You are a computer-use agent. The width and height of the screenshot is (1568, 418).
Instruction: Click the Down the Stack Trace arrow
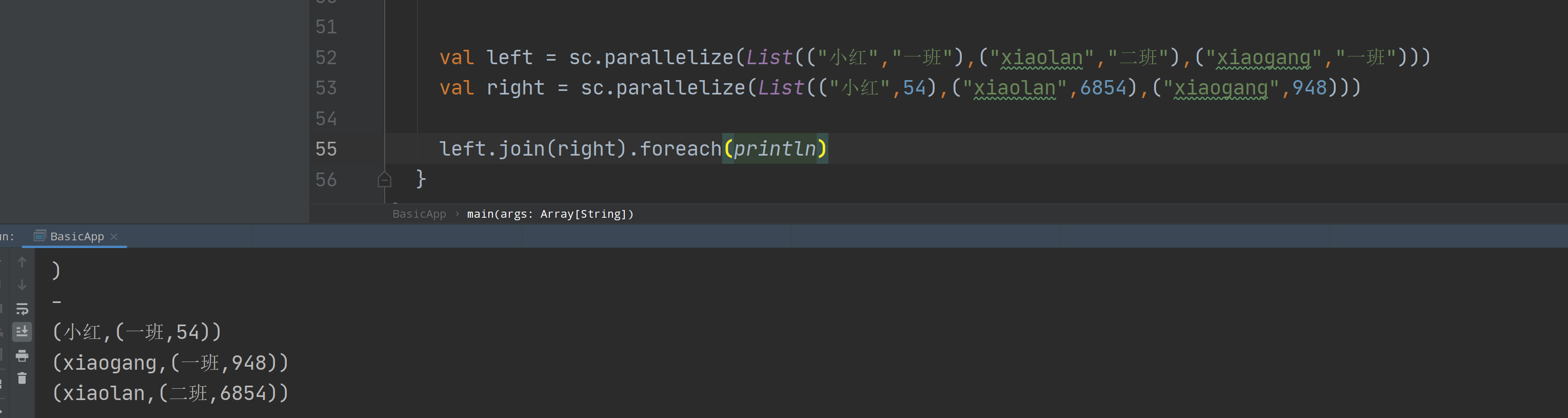[x=22, y=285]
